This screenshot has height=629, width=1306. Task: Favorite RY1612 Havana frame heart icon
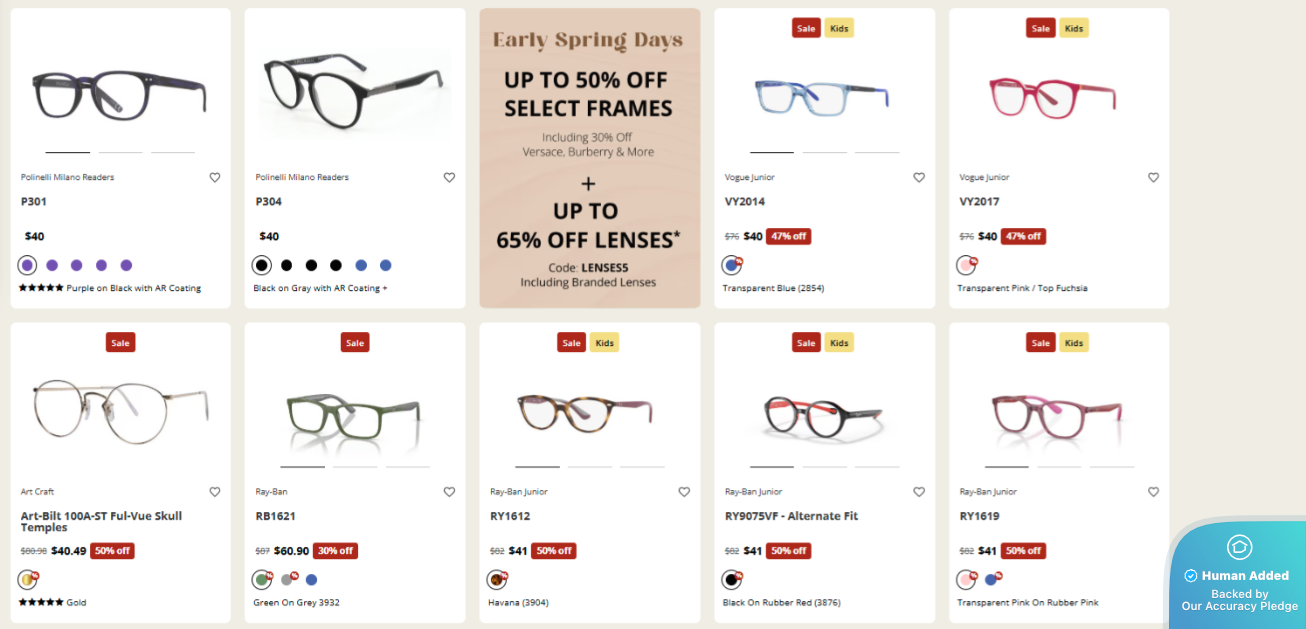pos(684,492)
